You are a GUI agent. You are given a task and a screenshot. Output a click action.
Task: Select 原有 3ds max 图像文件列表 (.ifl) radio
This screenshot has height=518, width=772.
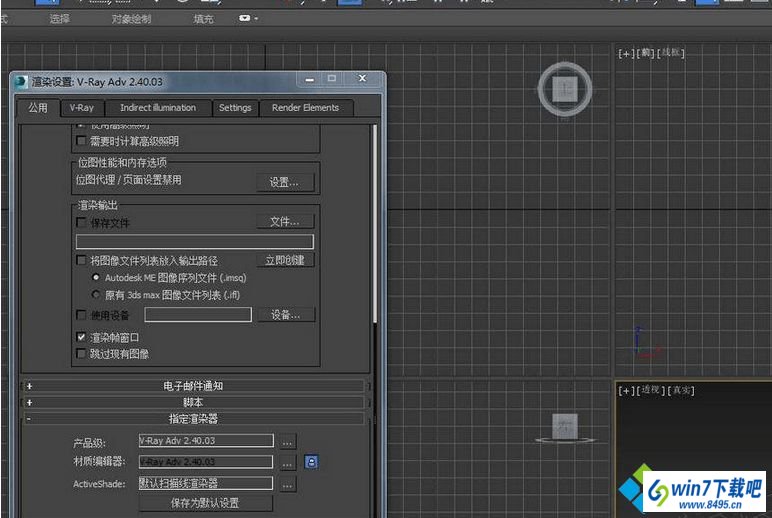pos(96,294)
